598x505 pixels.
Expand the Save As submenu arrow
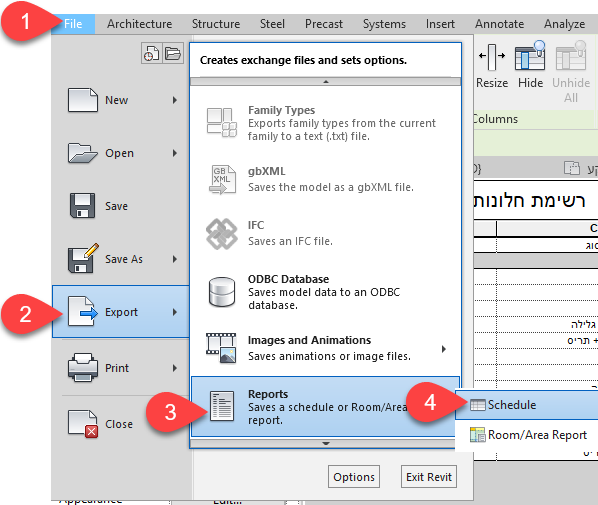click(x=175, y=259)
